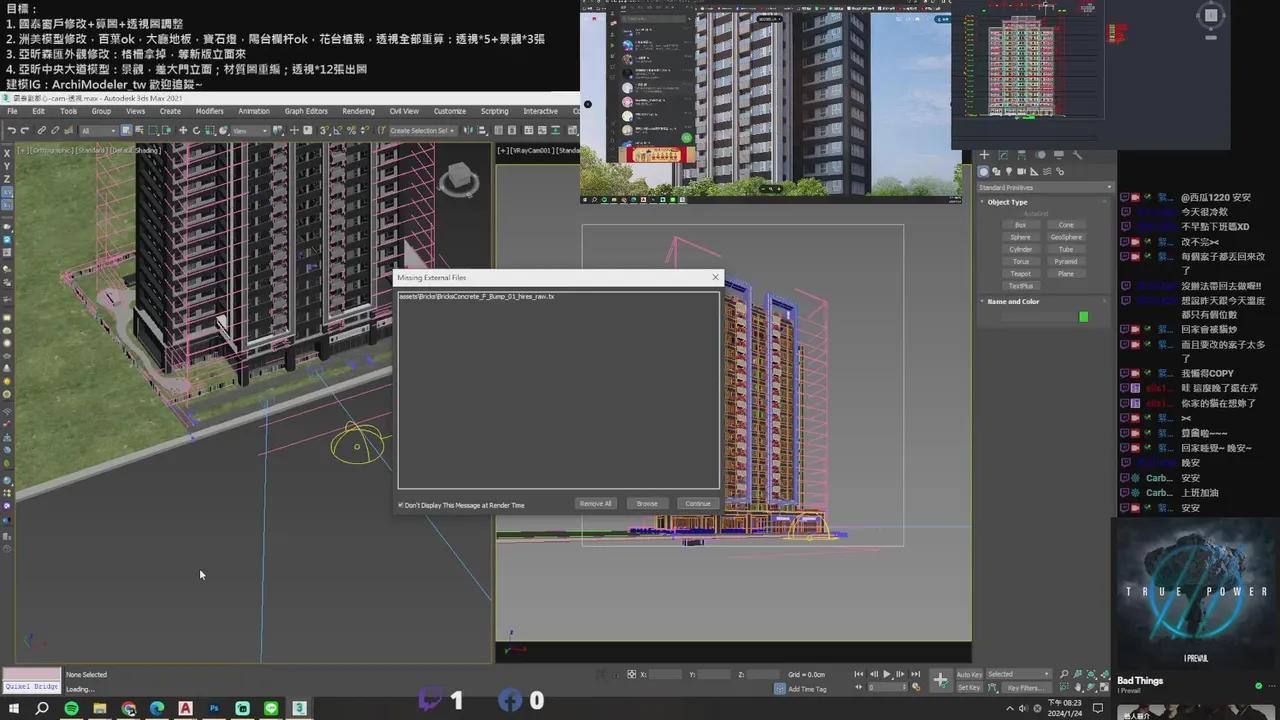1280x720 pixels.
Task: Select the missing BricksConcrete file entry
Action: tap(476, 297)
